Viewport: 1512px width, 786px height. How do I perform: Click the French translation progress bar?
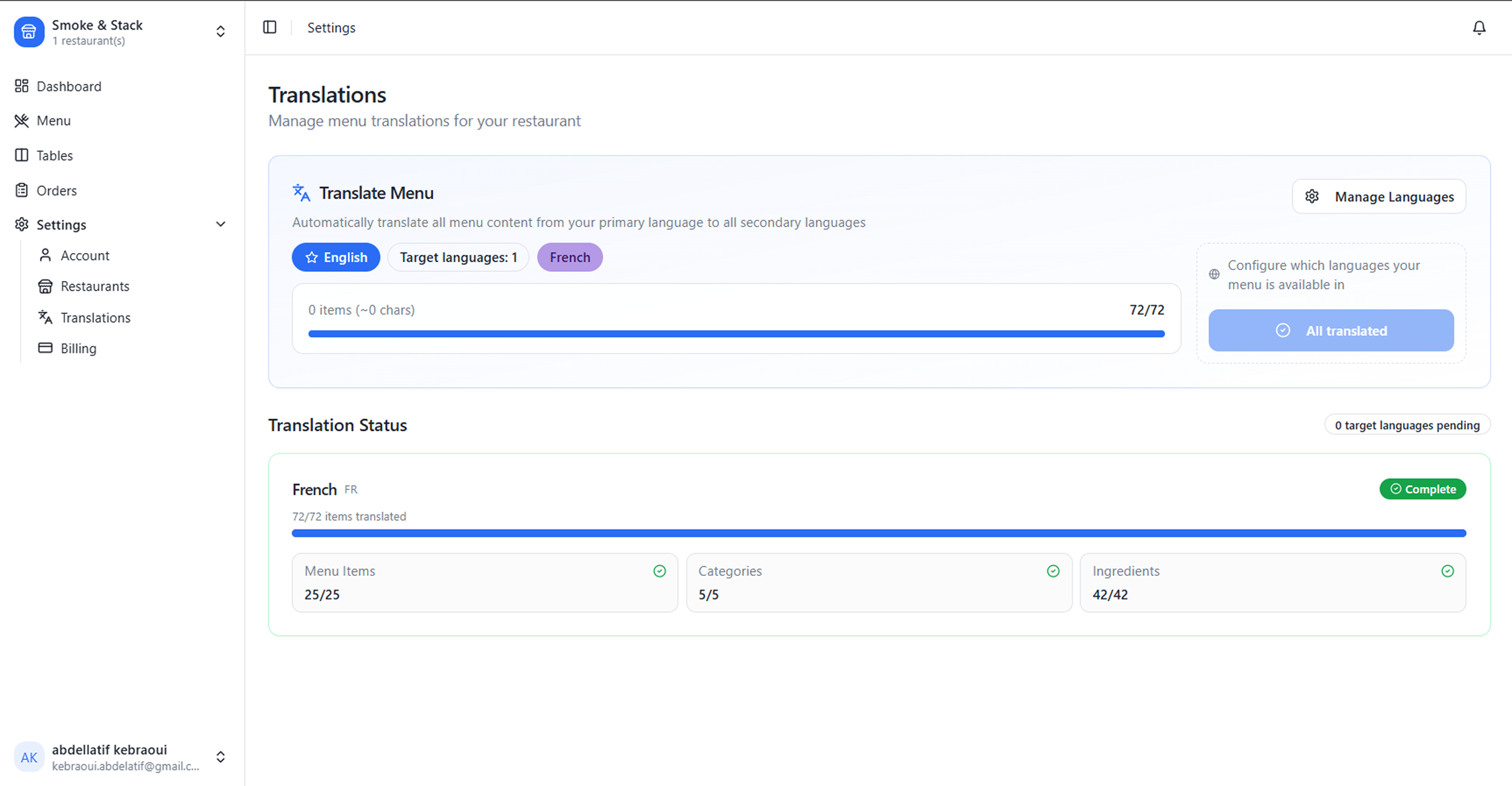[x=878, y=533]
